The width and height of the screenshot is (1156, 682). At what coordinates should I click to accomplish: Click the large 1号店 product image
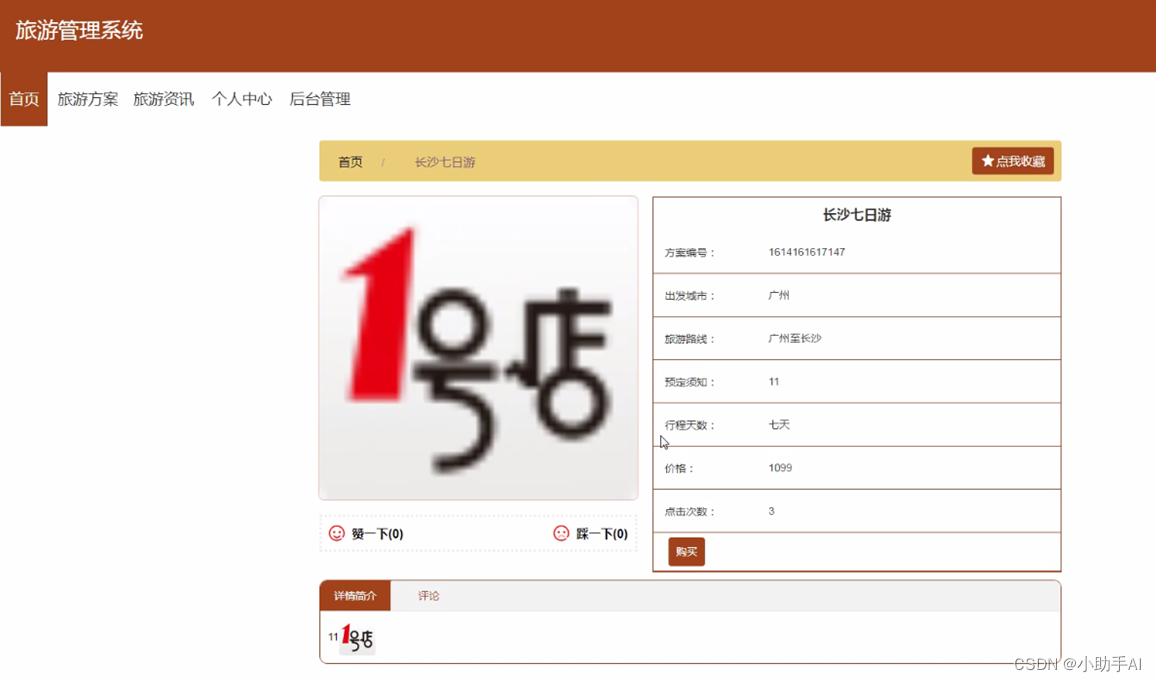tap(478, 348)
